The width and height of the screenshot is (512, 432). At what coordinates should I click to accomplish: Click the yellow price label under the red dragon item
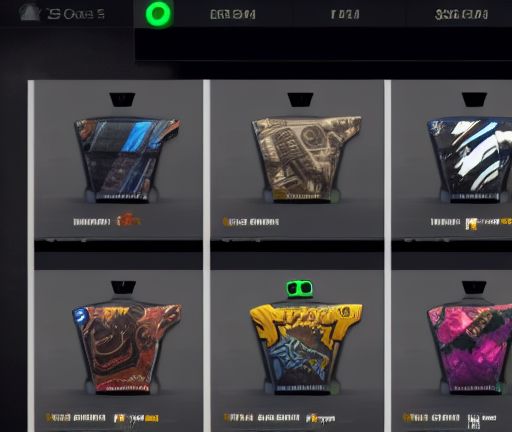coord(136,418)
